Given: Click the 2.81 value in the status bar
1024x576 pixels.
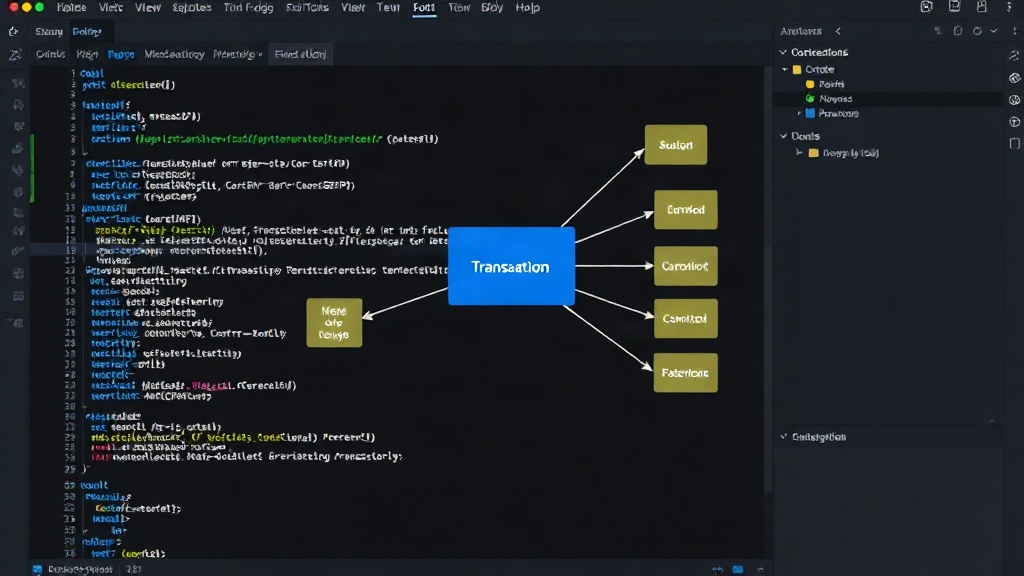Looking at the screenshot, I should pos(134,569).
